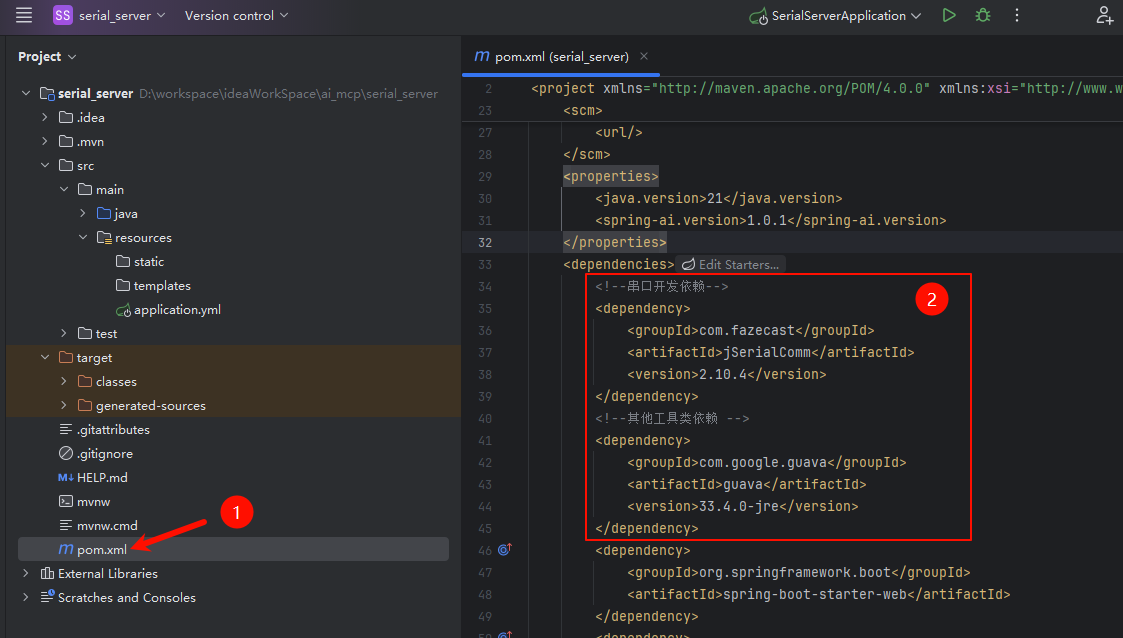Screen dimensions: 1123x638
Task: Collapse the resources folder
Action: [x=82, y=237]
